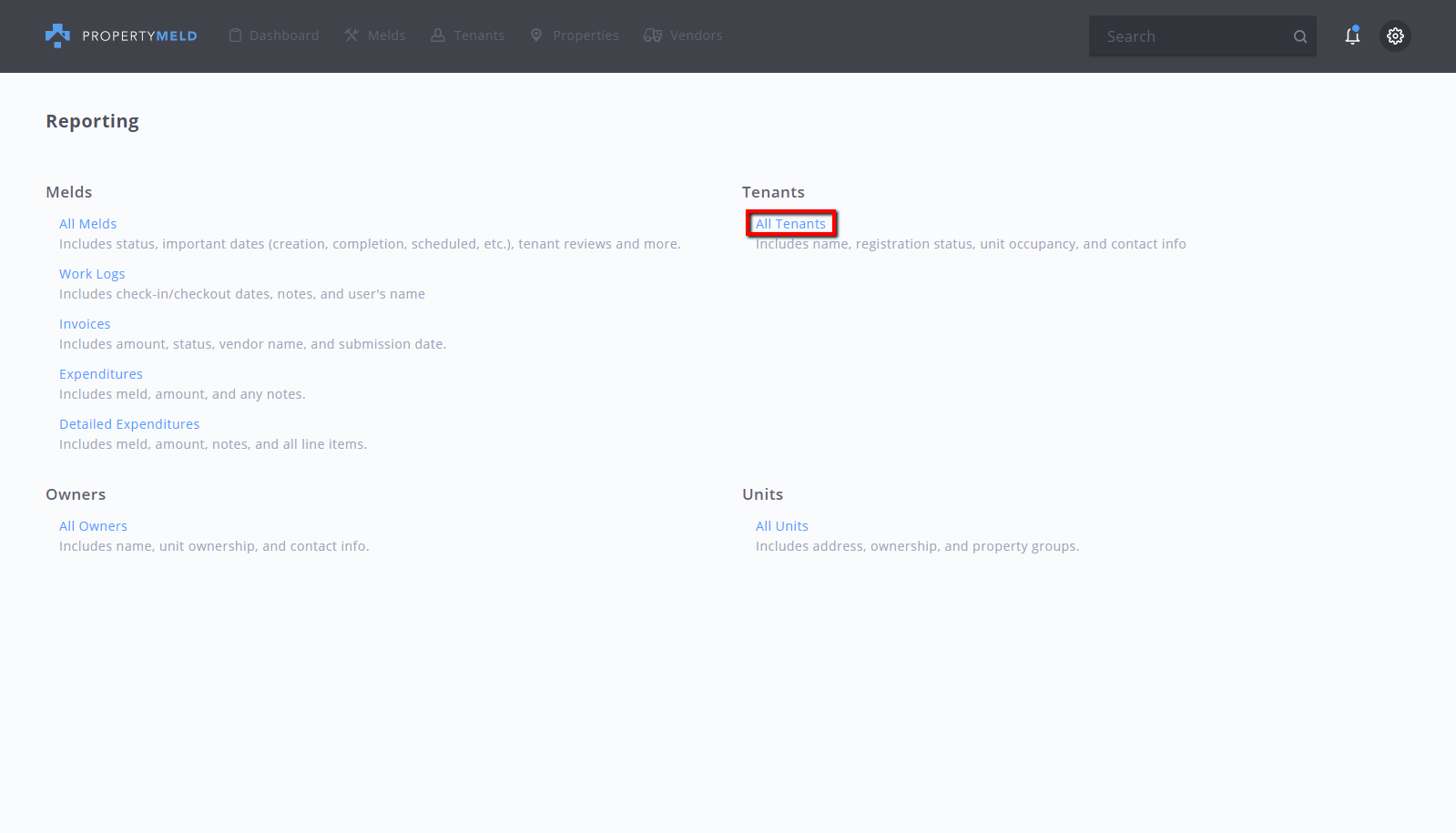1456x833 pixels.
Task: Open the settings gear icon
Action: coord(1395,36)
